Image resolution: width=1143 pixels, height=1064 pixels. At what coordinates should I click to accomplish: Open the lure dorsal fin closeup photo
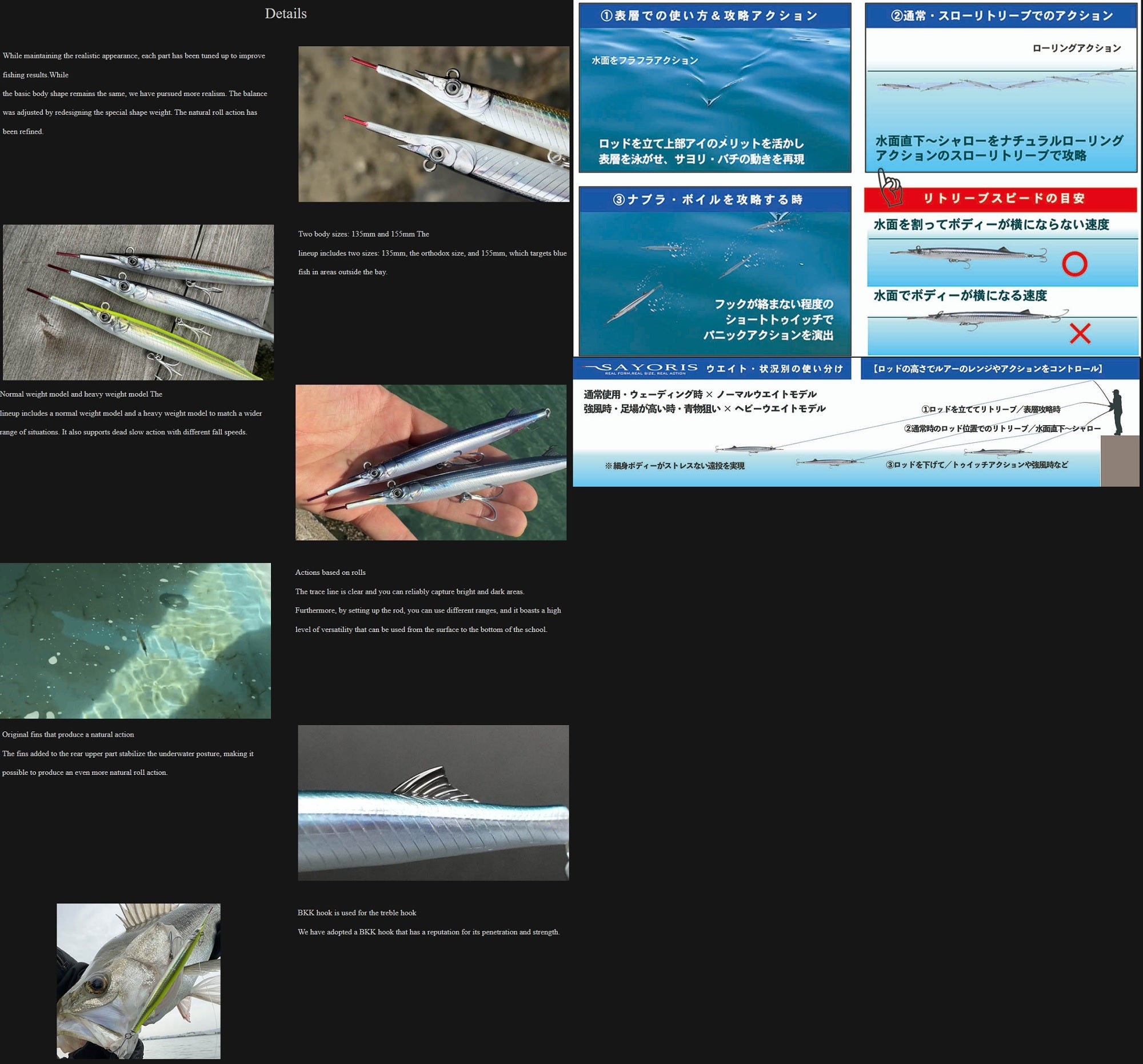click(433, 802)
